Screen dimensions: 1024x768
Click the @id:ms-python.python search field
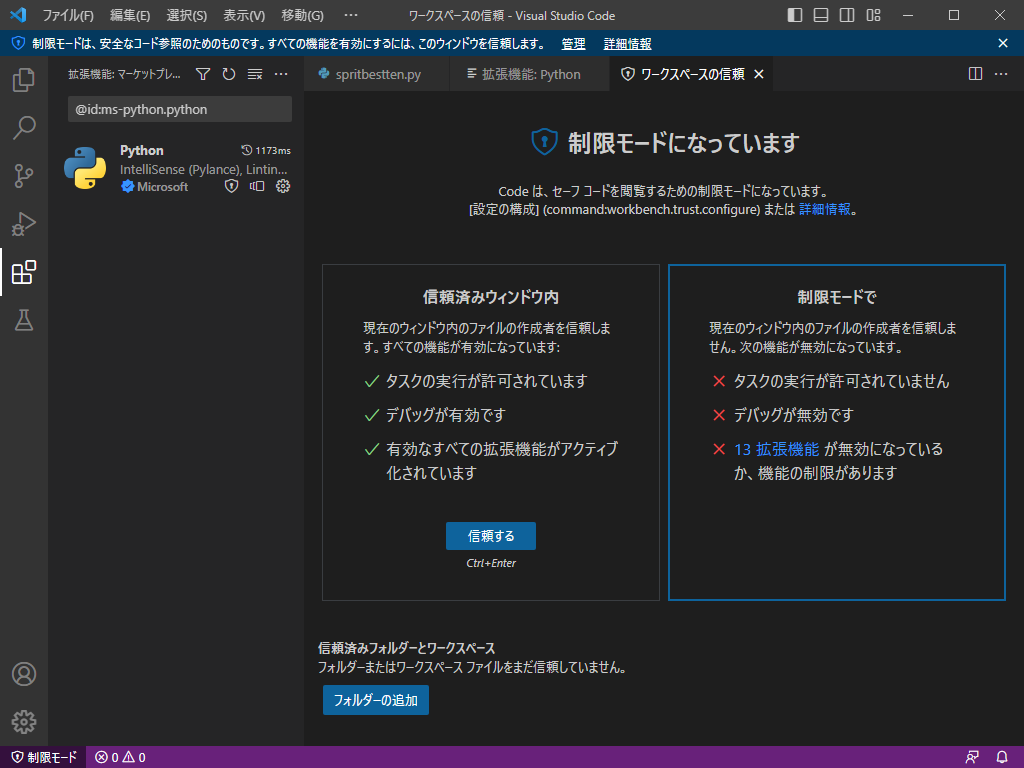(180, 109)
